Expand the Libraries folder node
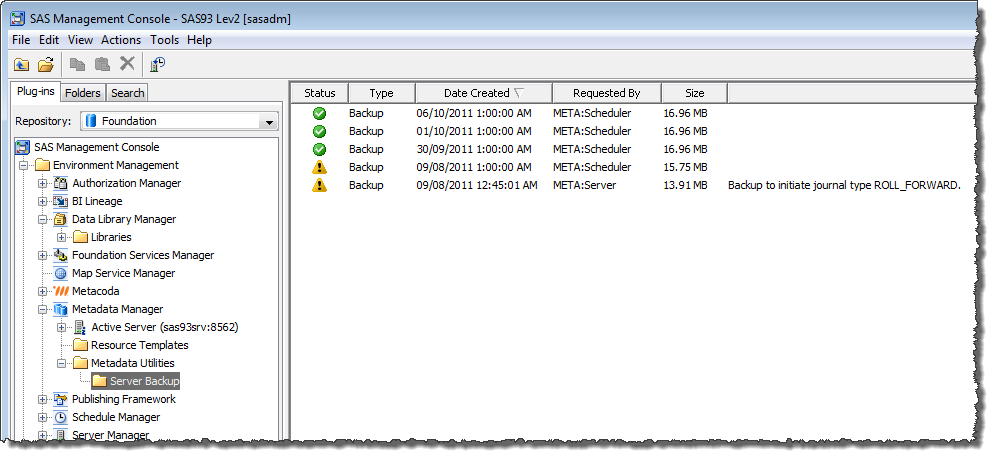Viewport: 996px width, 460px height. click(62, 238)
